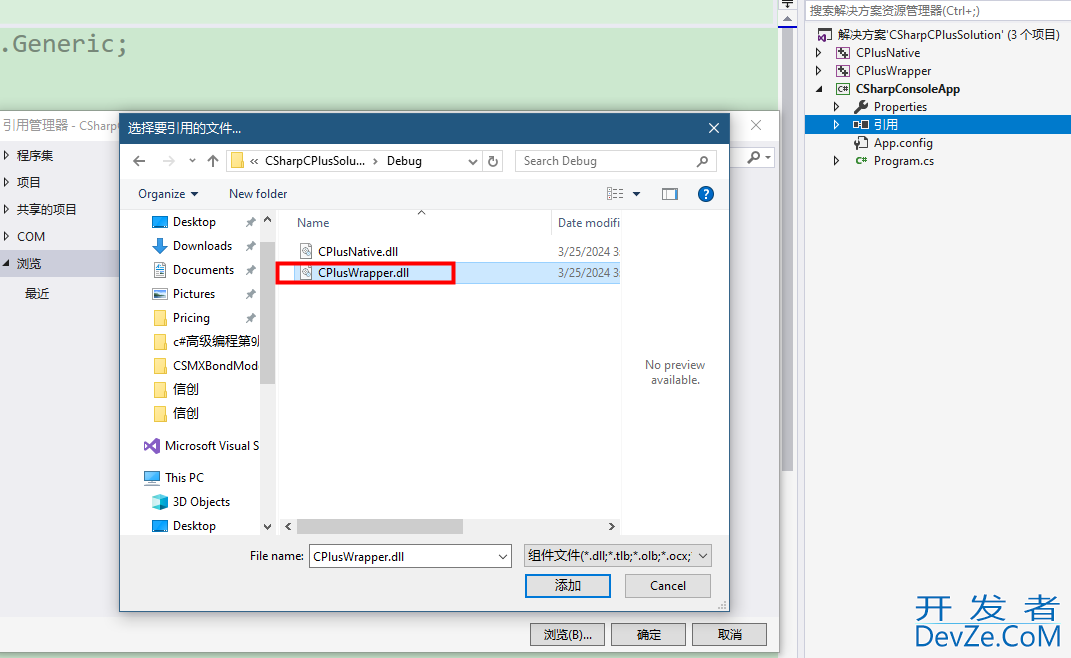The width and height of the screenshot is (1071, 658).
Task: Go forward in file dialog
Action: click(x=168, y=161)
